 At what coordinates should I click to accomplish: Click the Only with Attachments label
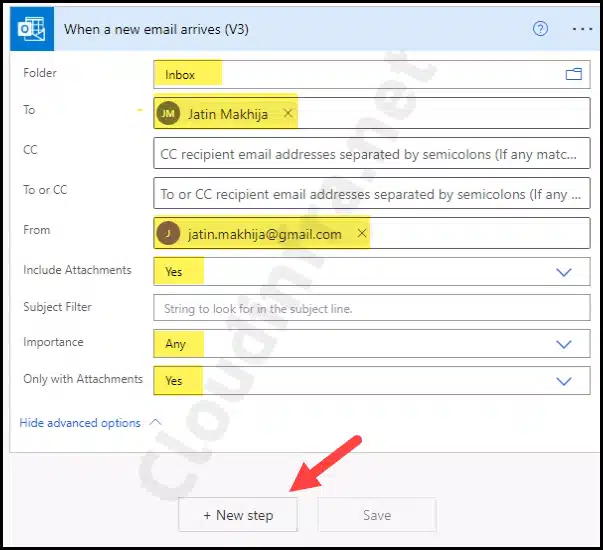tap(83, 379)
